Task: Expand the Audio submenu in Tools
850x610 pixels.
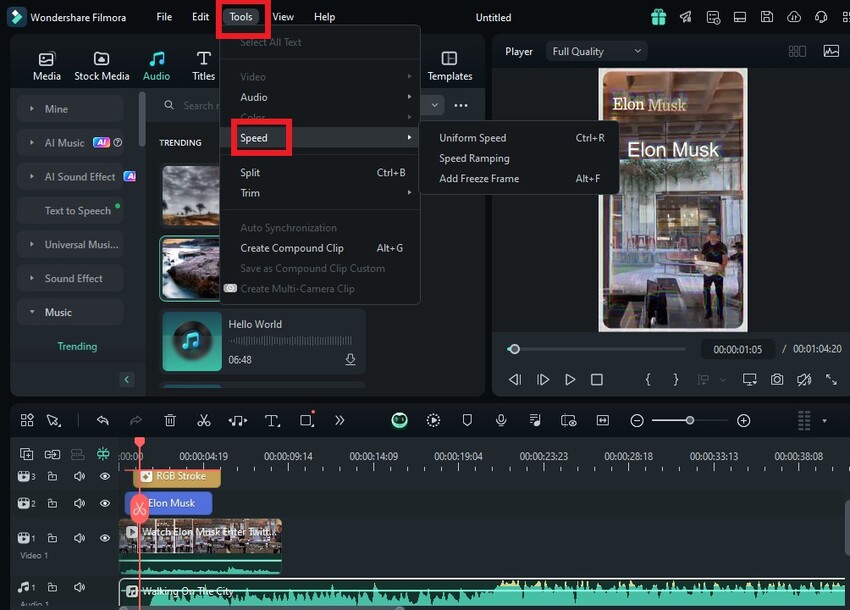Action: (x=320, y=97)
